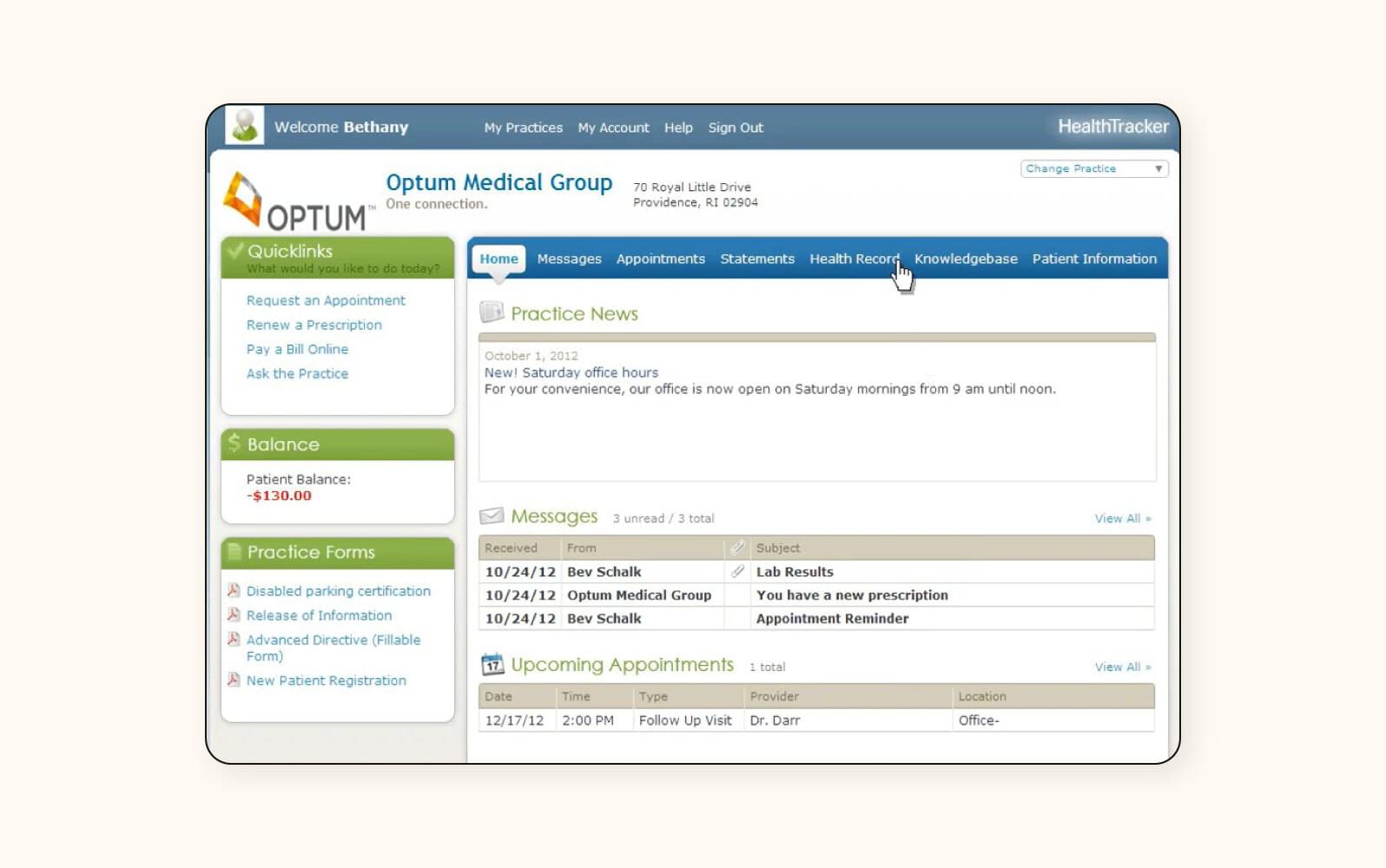Viewport: 1386px width, 868px height.
Task: Click Pay a Bill Online quicklink
Action: [x=297, y=349]
